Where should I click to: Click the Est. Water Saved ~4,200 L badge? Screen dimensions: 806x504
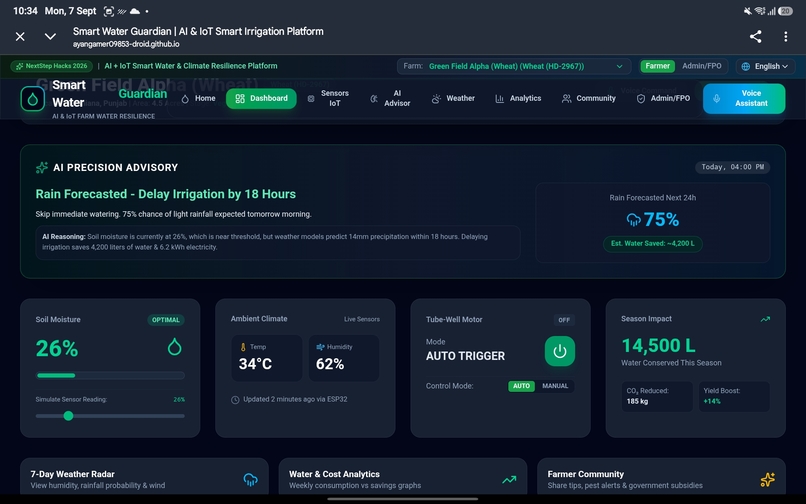(x=652, y=244)
